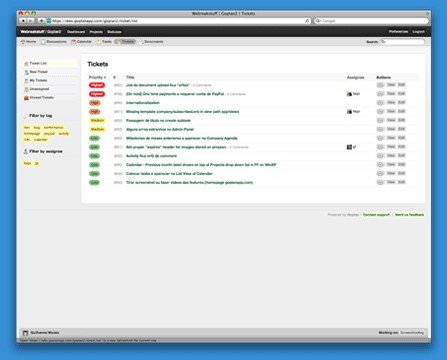Click View in the 'Set proper expires' row
The height and width of the screenshot is (360, 447).
(x=391, y=147)
